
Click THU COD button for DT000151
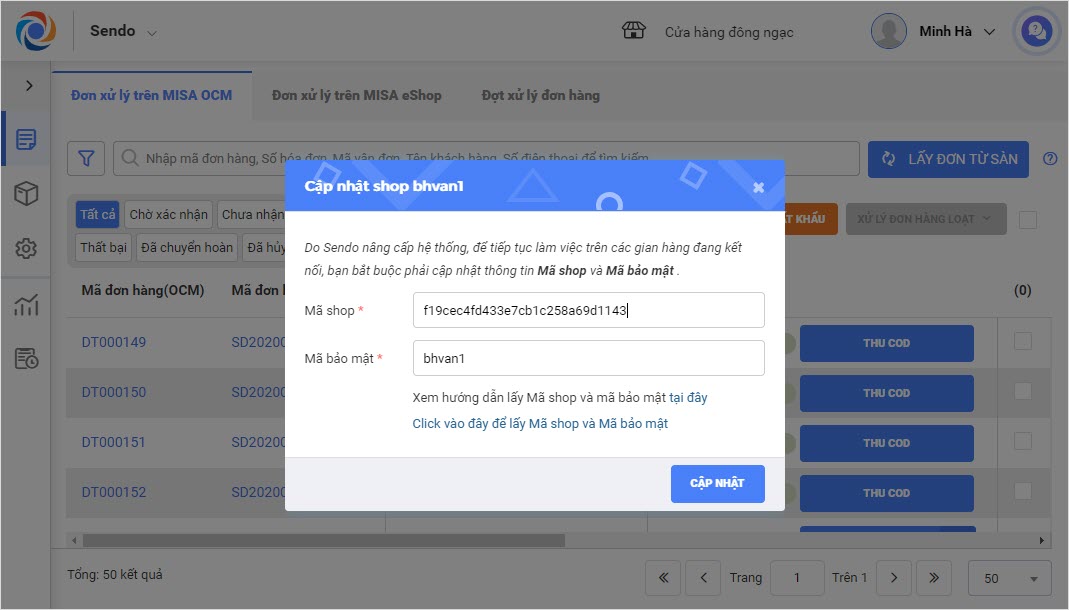pyautogui.click(x=886, y=443)
